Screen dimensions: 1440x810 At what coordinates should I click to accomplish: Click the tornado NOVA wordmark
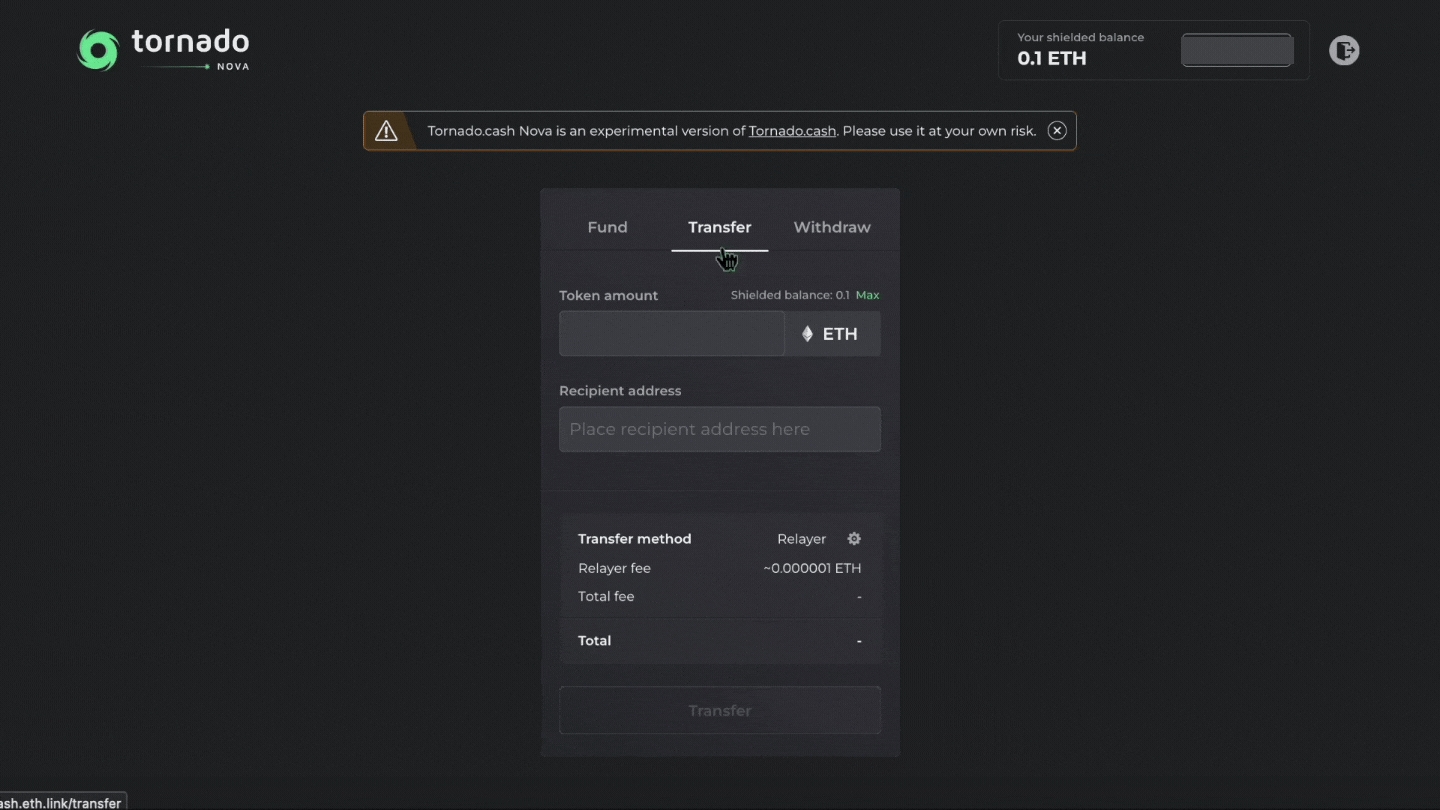190,47
